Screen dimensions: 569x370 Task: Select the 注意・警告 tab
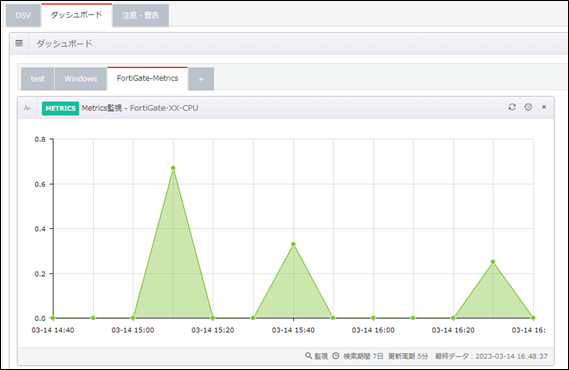click(x=140, y=15)
